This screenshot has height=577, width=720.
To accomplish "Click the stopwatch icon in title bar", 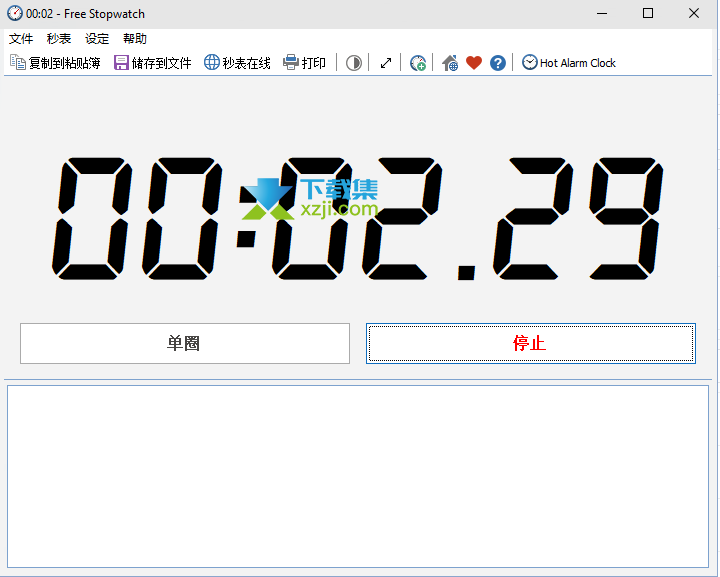I will (x=15, y=13).
